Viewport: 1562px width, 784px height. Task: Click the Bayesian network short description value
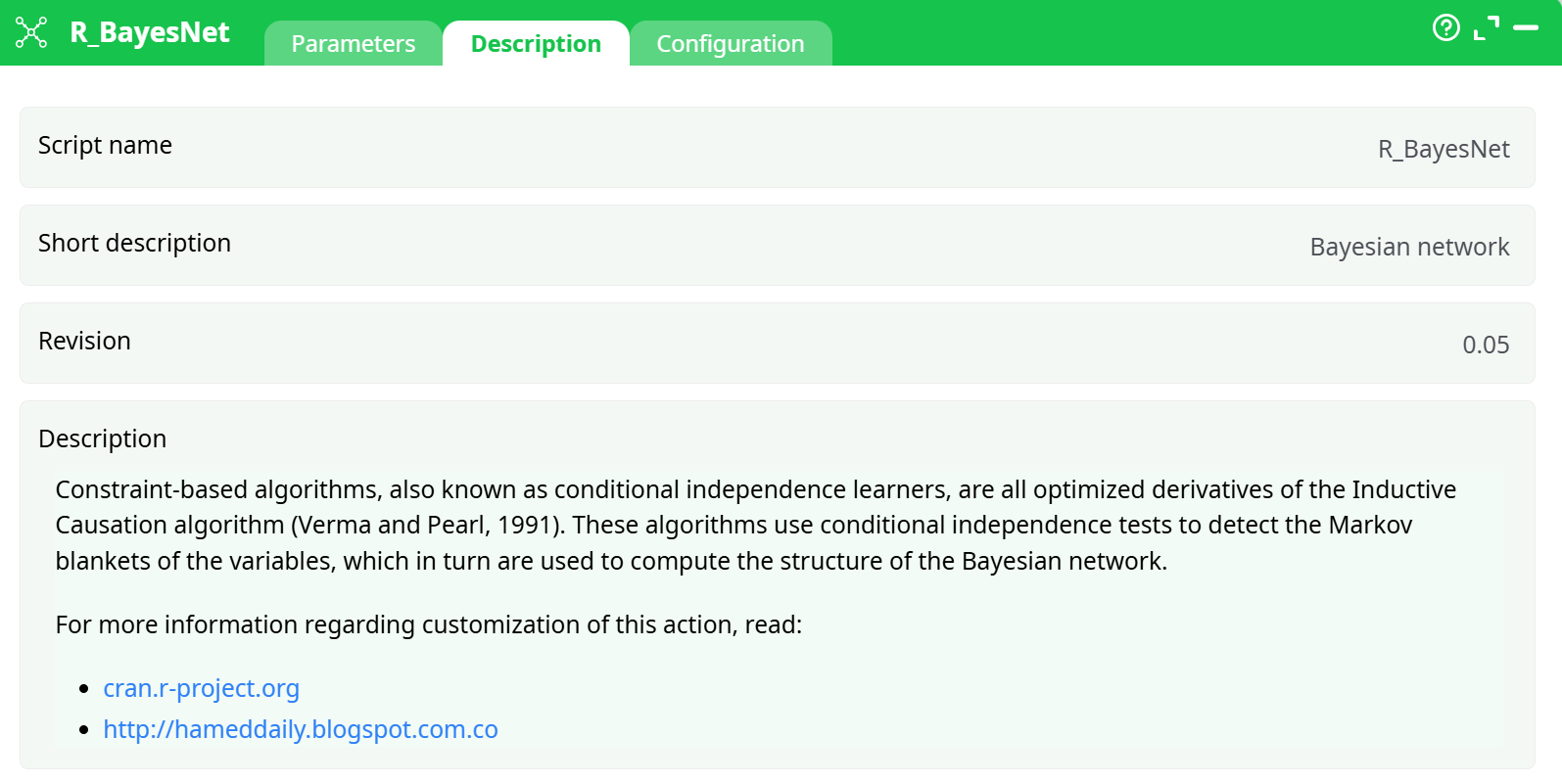tap(1409, 246)
